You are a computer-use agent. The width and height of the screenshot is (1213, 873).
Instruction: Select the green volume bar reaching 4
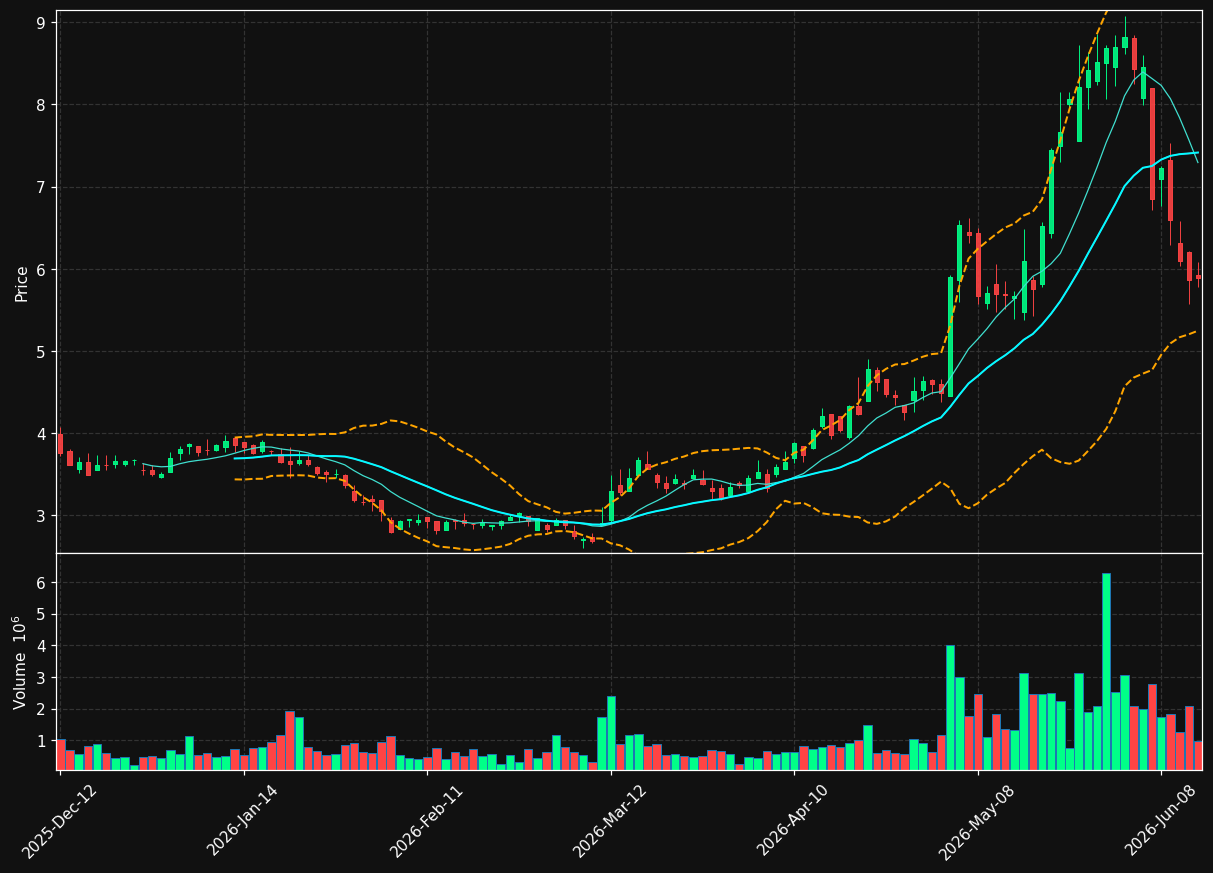950,708
